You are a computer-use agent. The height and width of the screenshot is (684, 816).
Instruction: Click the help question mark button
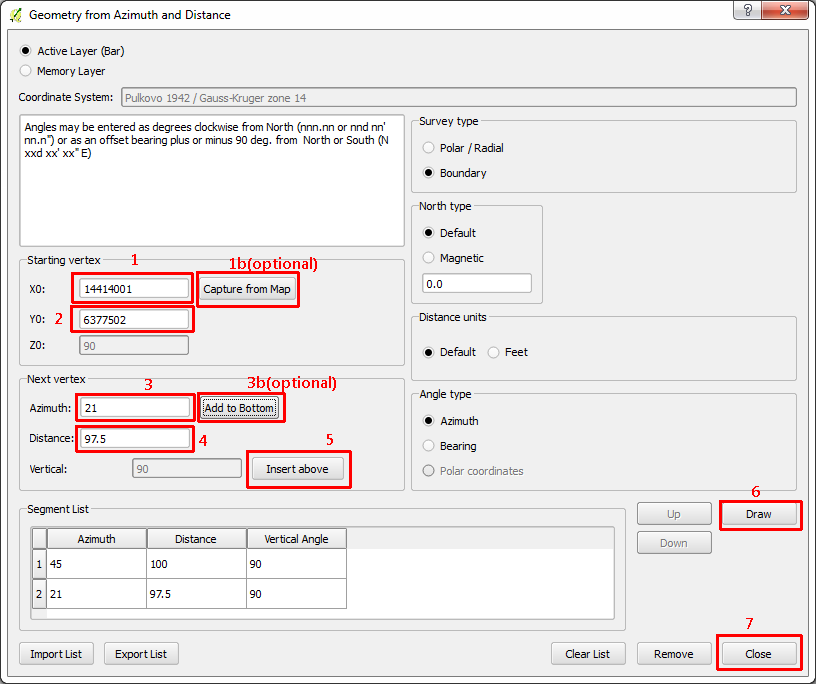(x=747, y=9)
